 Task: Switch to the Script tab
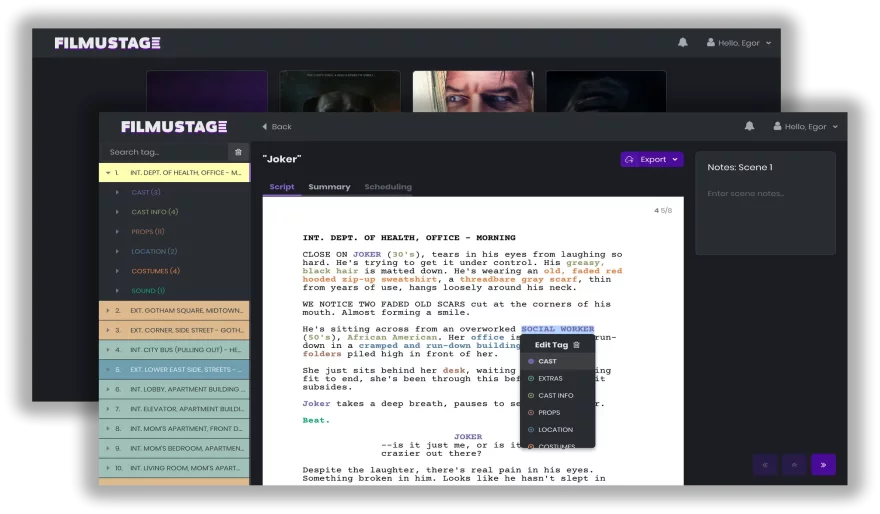pos(282,187)
